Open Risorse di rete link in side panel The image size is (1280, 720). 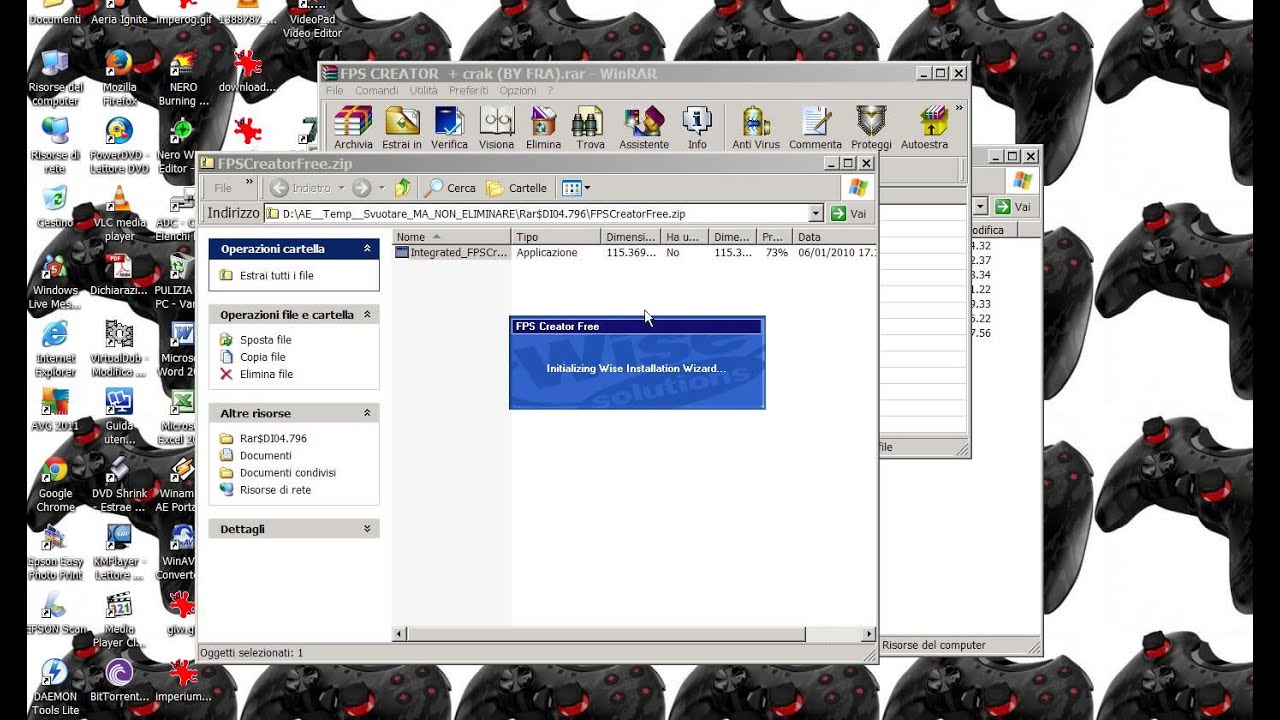(x=275, y=490)
